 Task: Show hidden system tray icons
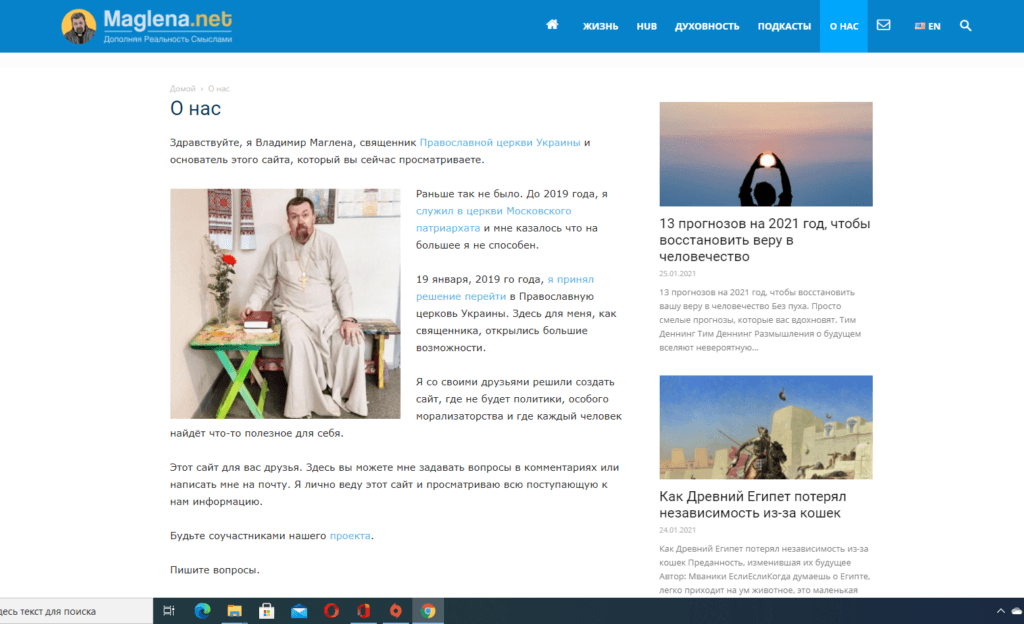click(x=1002, y=611)
